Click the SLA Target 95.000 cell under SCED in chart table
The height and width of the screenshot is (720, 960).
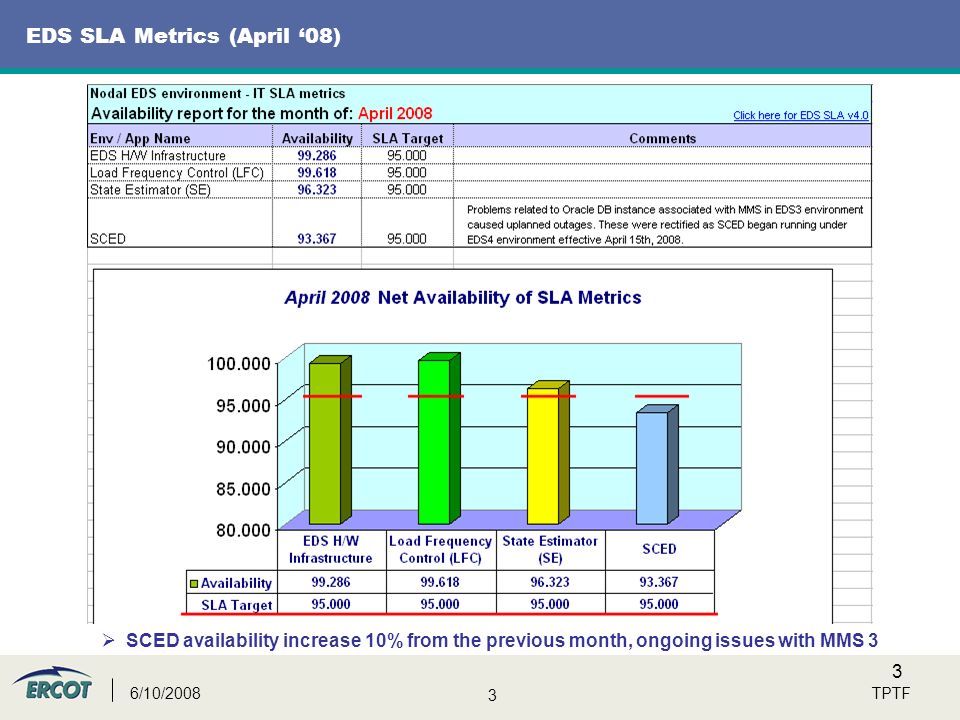659,604
